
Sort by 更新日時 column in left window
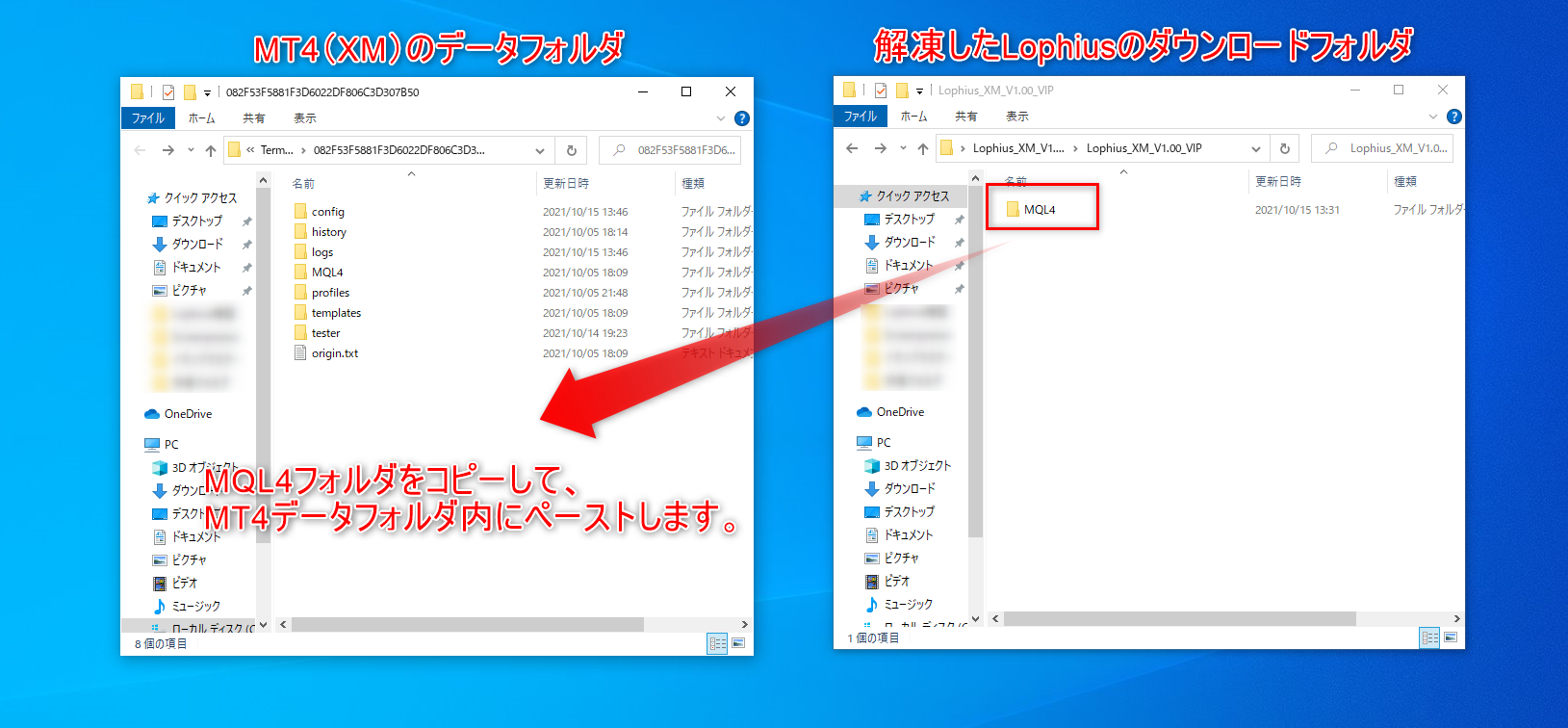pos(566,183)
